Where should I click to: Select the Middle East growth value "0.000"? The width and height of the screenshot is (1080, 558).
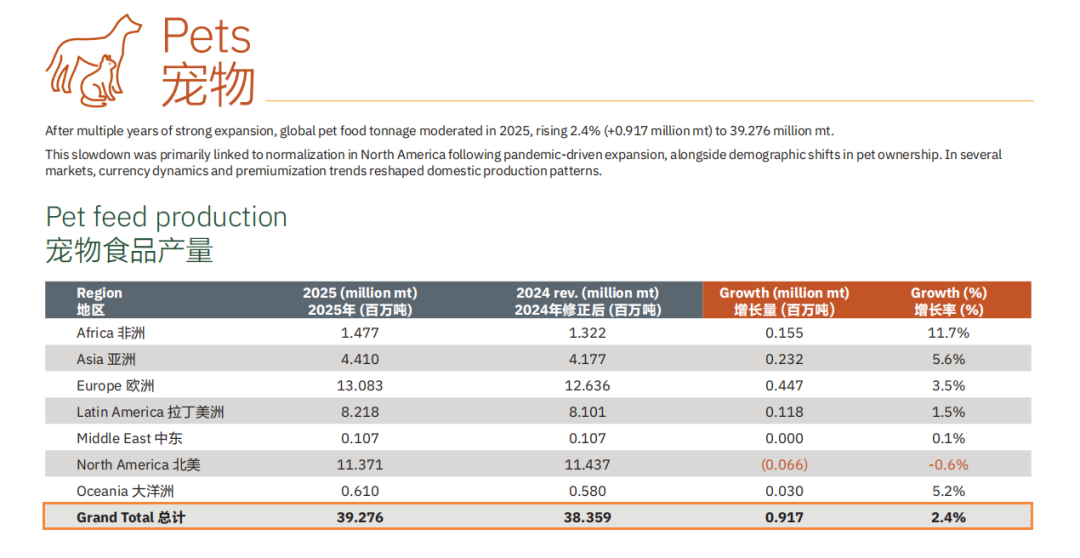(x=784, y=438)
